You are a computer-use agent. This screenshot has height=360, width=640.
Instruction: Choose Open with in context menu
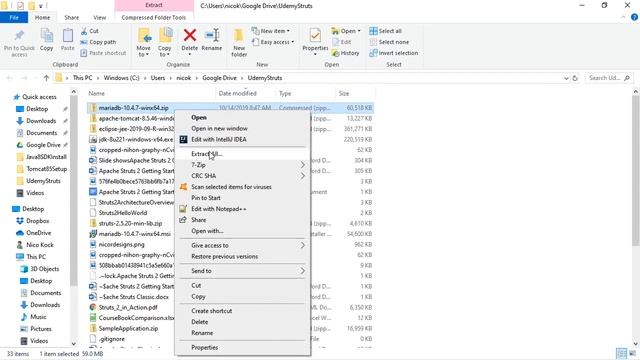tap(242, 231)
